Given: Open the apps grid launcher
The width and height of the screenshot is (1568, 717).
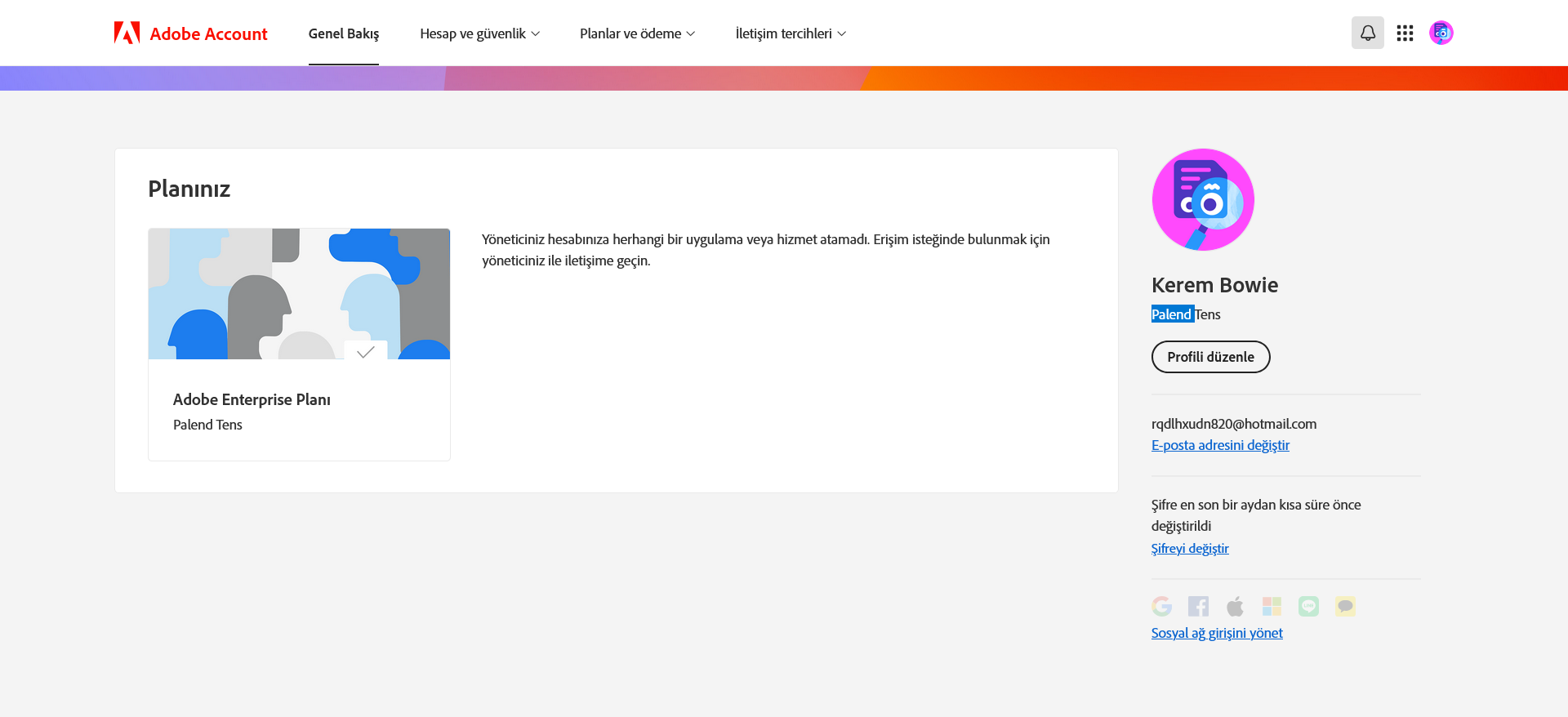Looking at the screenshot, I should tap(1405, 33).
